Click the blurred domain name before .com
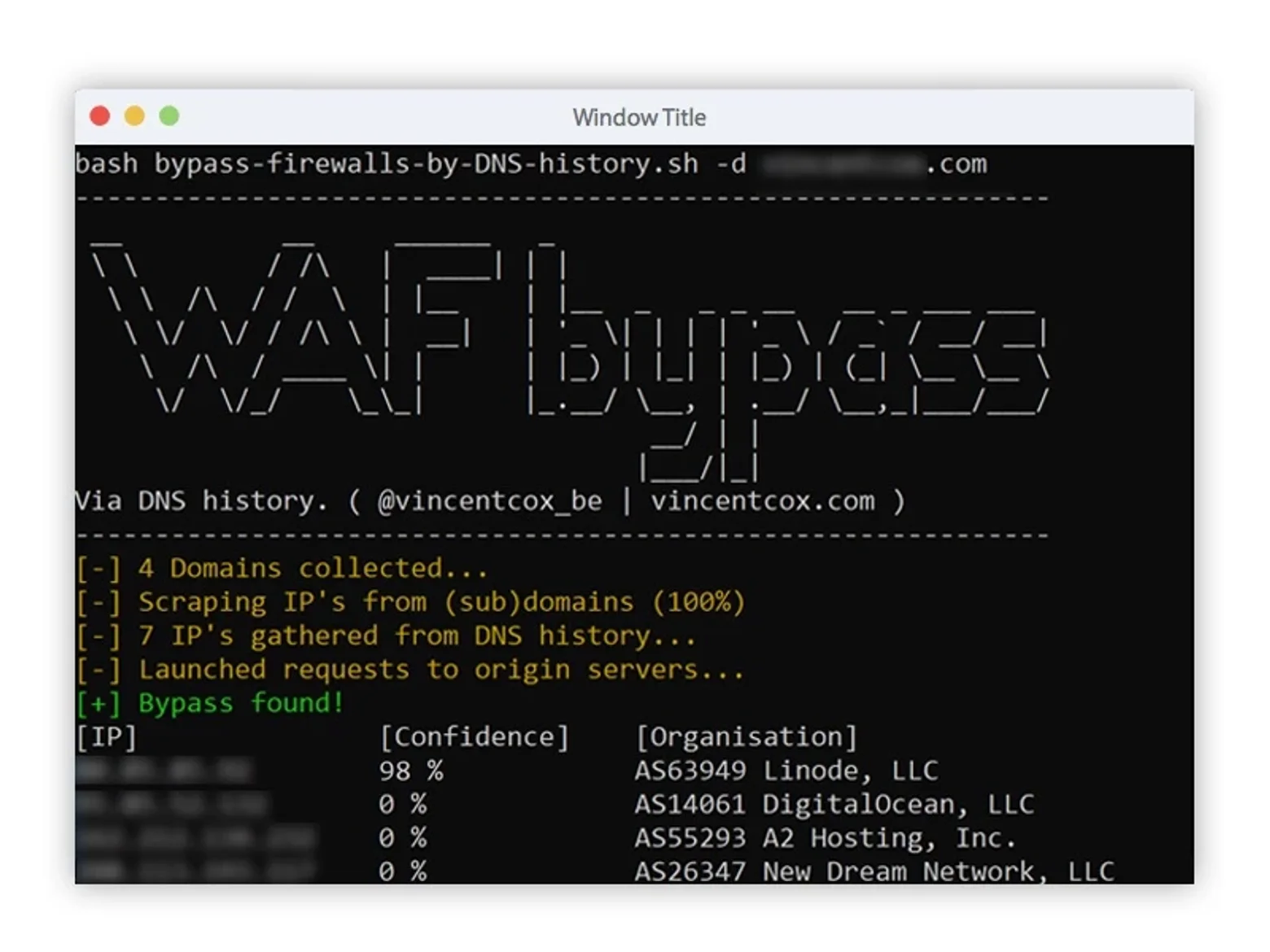 [x=843, y=164]
